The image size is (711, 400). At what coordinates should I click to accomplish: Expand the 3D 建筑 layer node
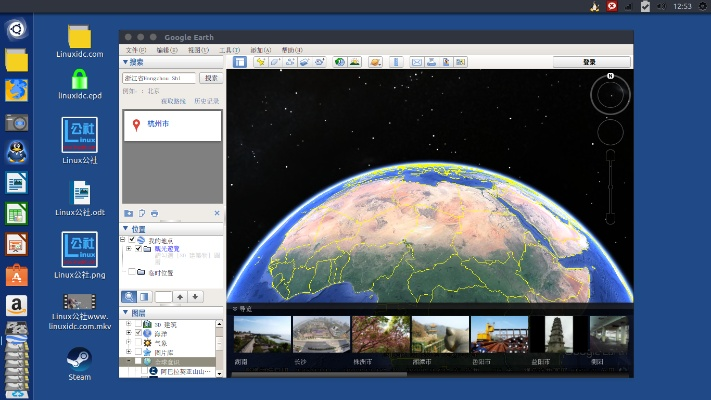pyautogui.click(x=129, y=324)
